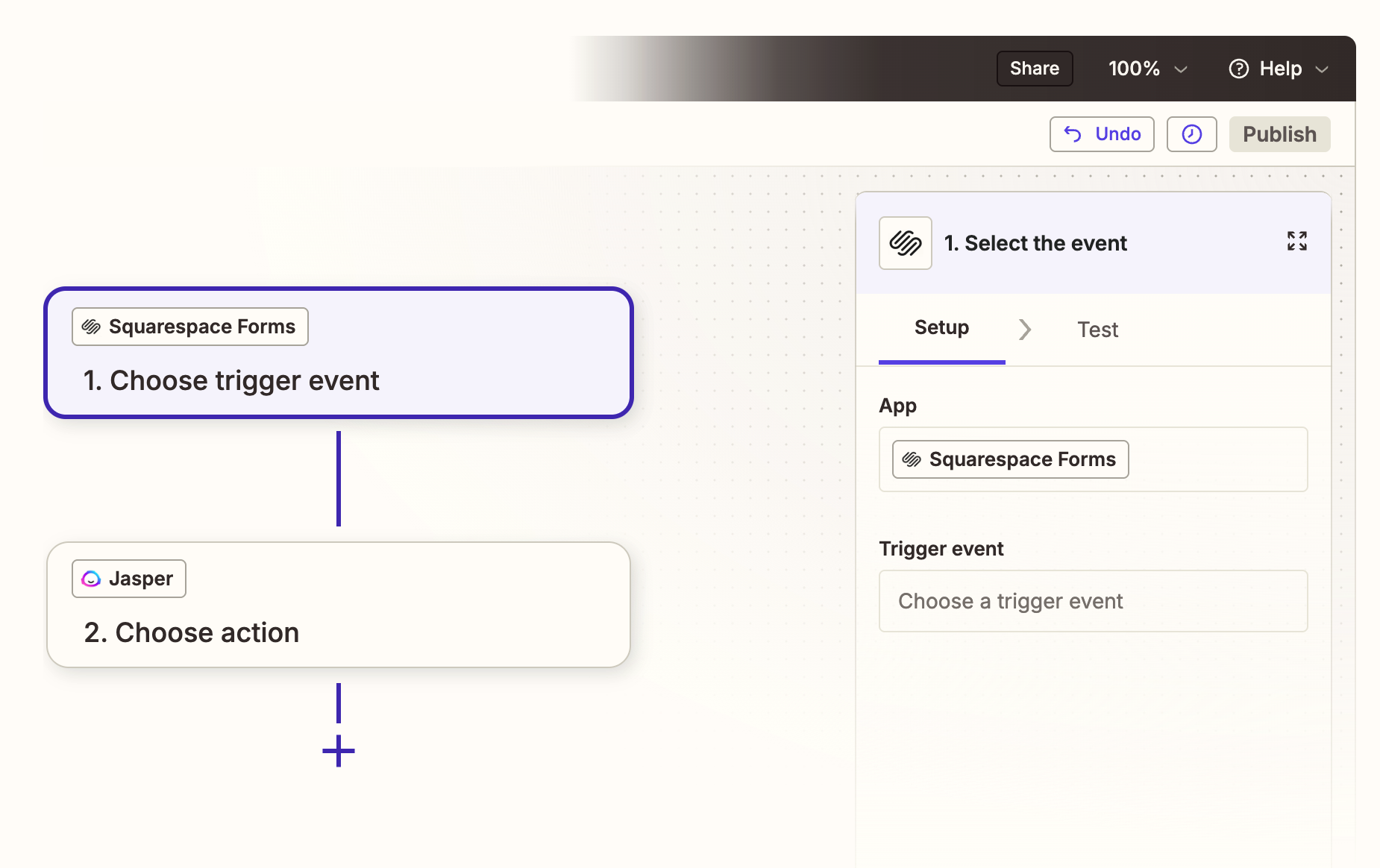Change the Squarespace Forms app selection
This screenshot has height=868, width=1380.
point(1093,459)
